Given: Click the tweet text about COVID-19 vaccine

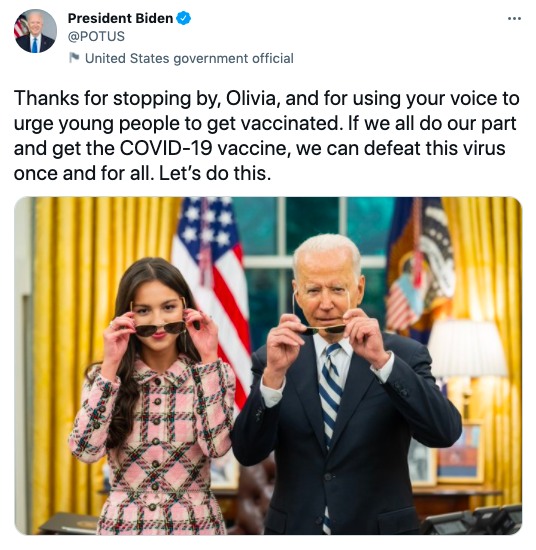Looking at the screenshot, I should [267, 136].
